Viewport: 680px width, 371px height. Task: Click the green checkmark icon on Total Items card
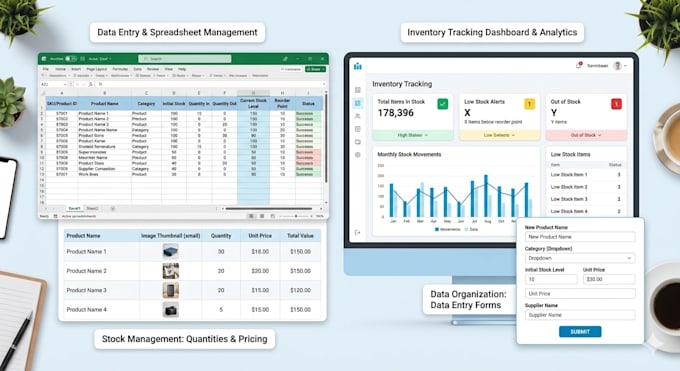click(x=442, y=104)
